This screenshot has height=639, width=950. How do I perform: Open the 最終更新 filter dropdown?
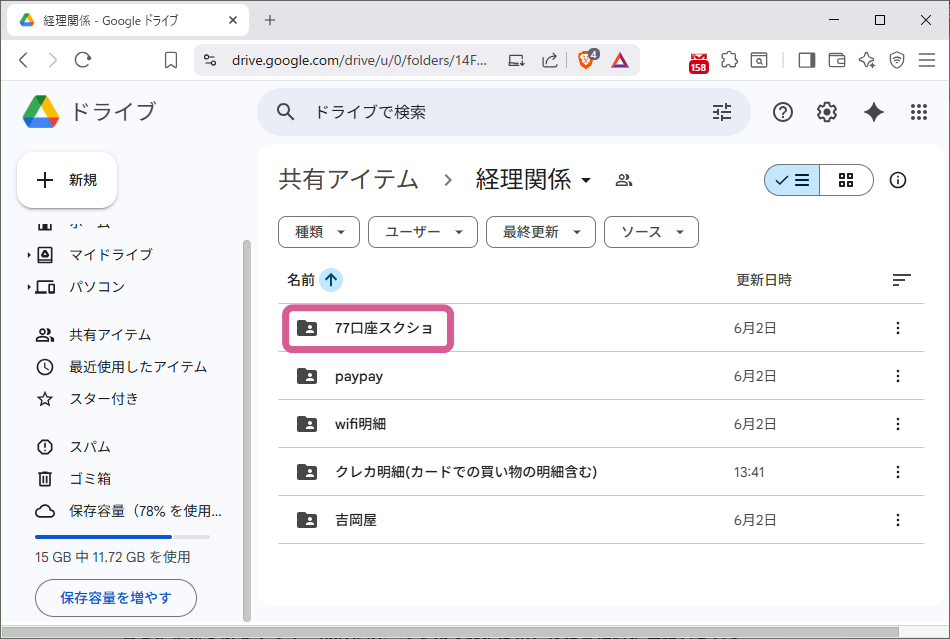pyautogui.click(x=540, y=232)
